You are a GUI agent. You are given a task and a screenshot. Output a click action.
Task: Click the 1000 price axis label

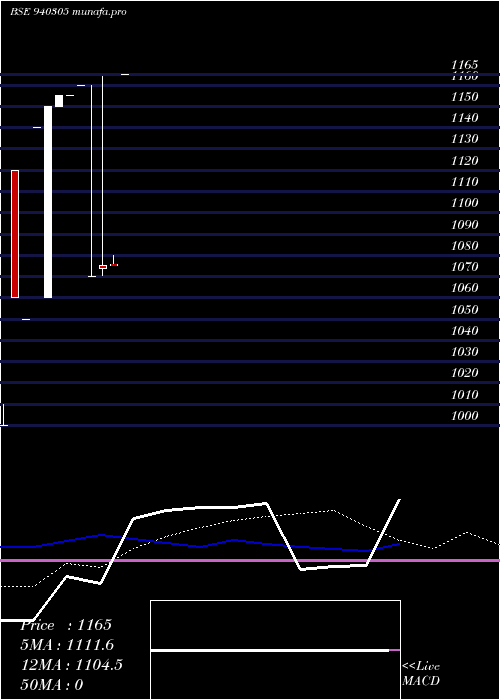click(464, 416)
